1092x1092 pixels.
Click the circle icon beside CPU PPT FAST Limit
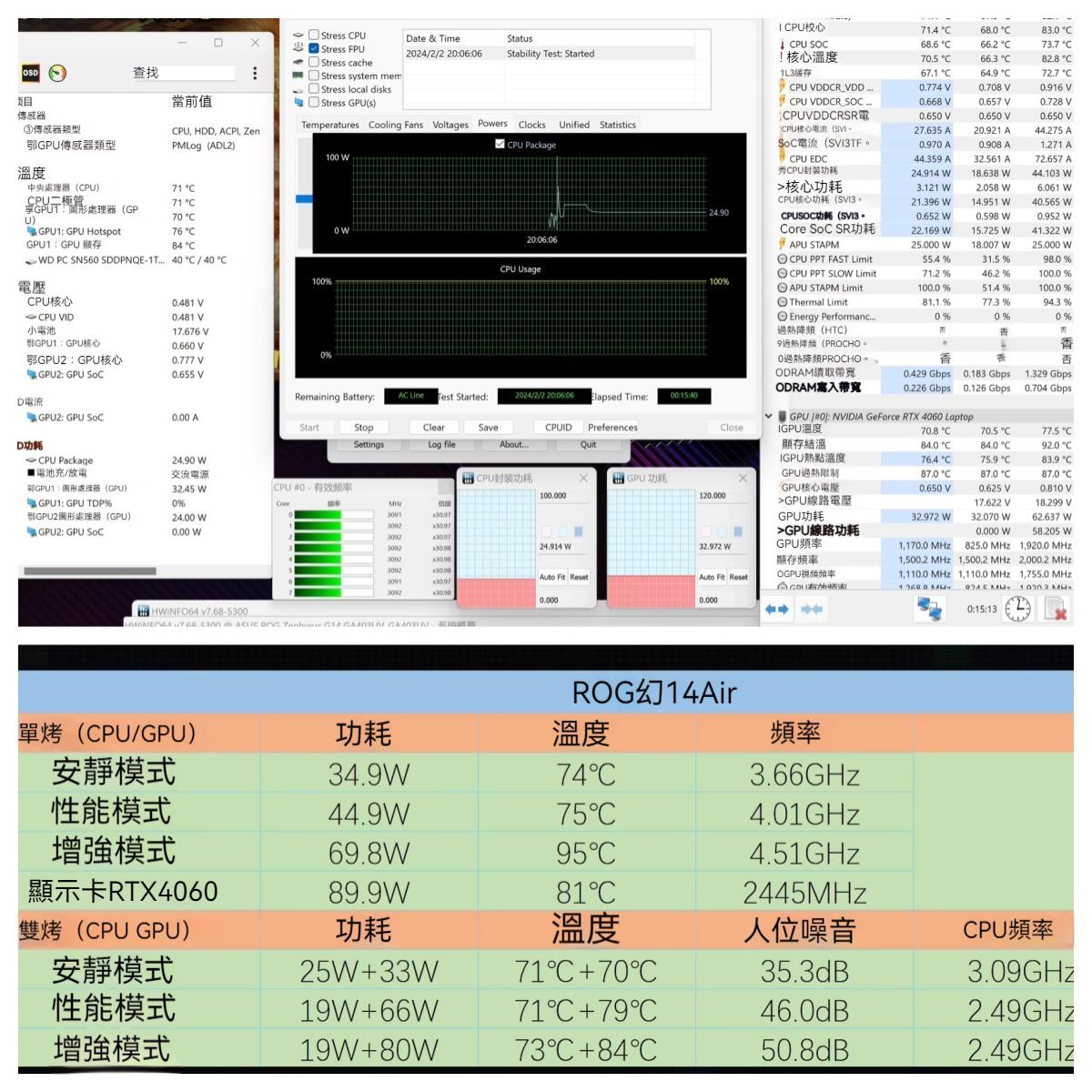783,259
